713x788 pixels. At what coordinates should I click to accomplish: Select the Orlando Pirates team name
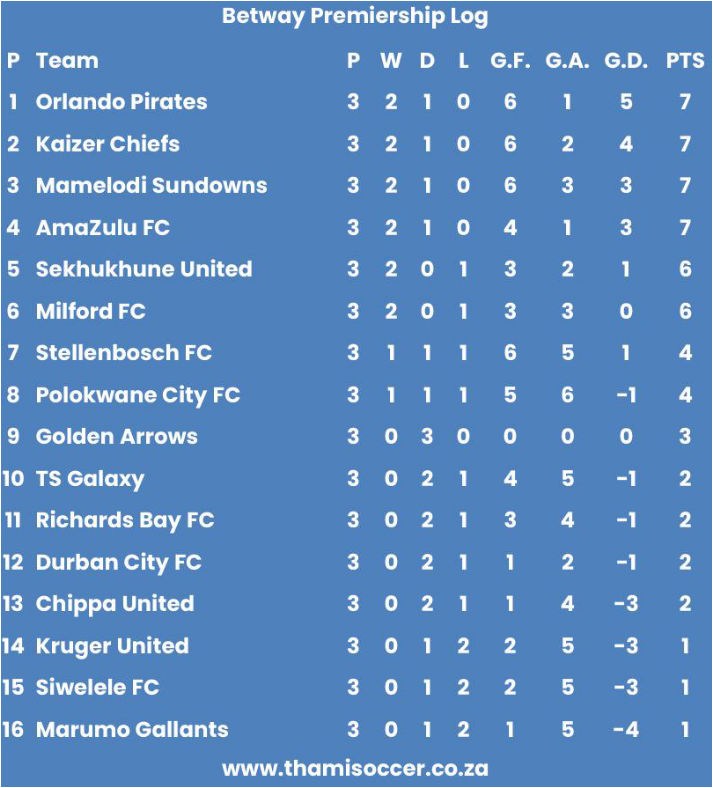pyautogui.click(x=122, y=102)
